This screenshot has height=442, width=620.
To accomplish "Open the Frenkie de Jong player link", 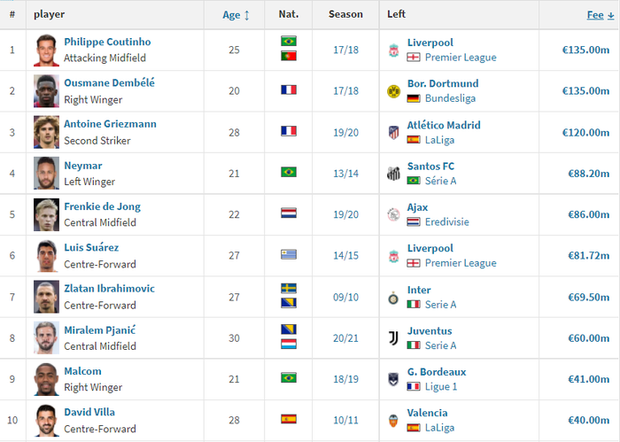I will point(104,207).
